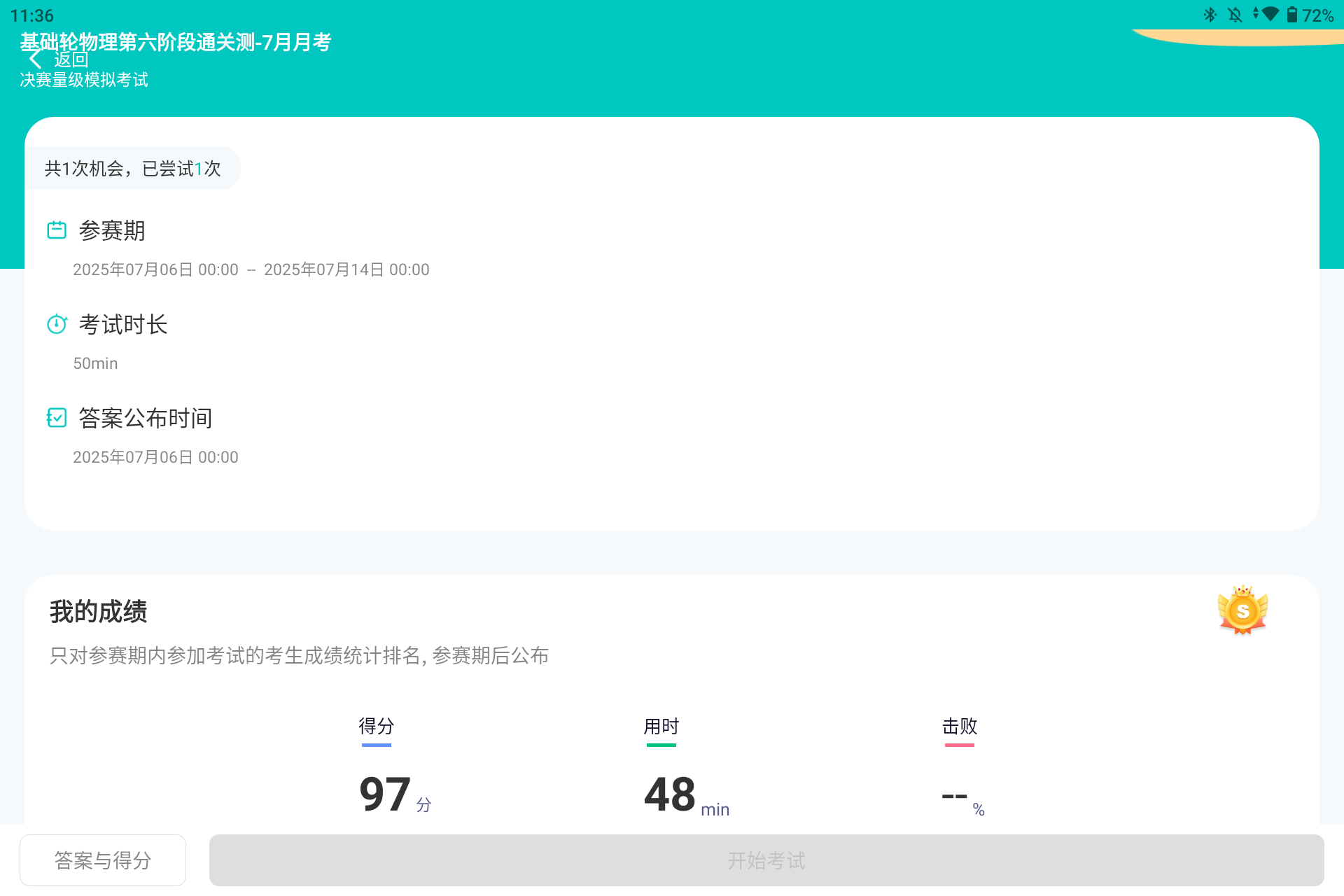
Task: Click the stopwatch icon beside 考试时长
Action: pyautogui.click(x=57, y=324)
